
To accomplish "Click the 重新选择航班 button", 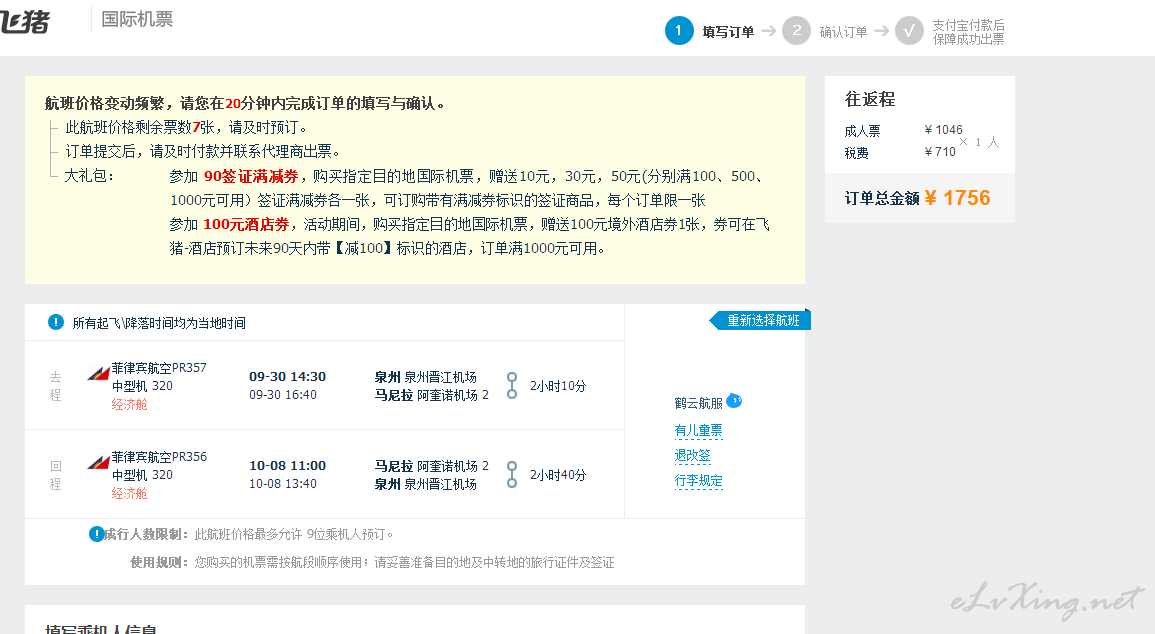I will point(759,320).
